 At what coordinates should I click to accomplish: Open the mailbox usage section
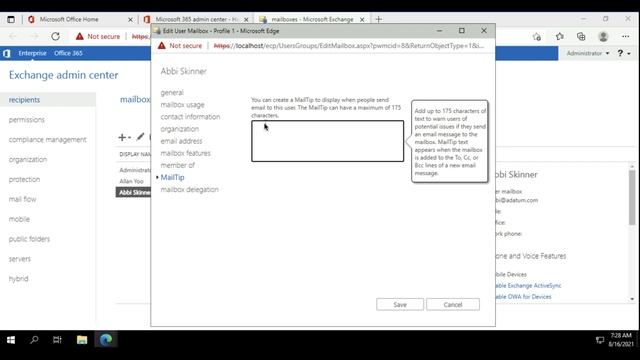182,105
